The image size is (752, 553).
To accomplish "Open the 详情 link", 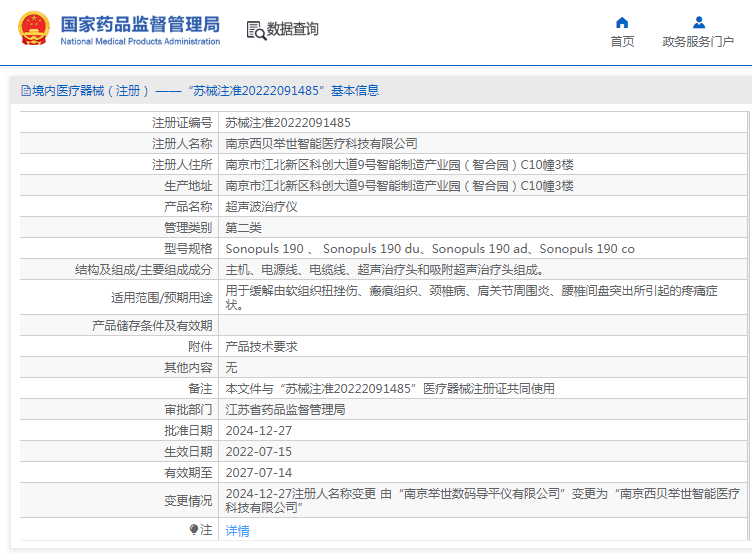I will pyautogui.click(x=237, y=530).
